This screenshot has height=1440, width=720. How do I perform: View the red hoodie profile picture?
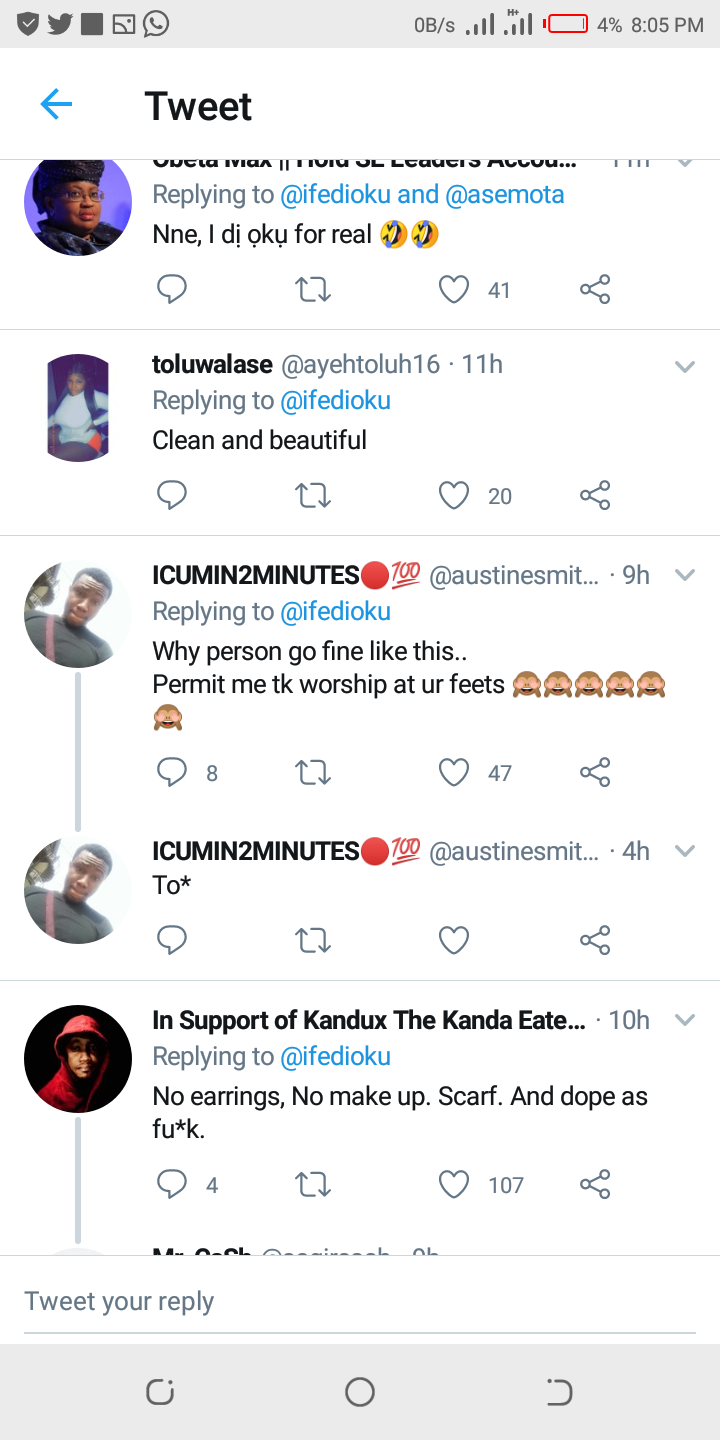tap(78, 1058)
